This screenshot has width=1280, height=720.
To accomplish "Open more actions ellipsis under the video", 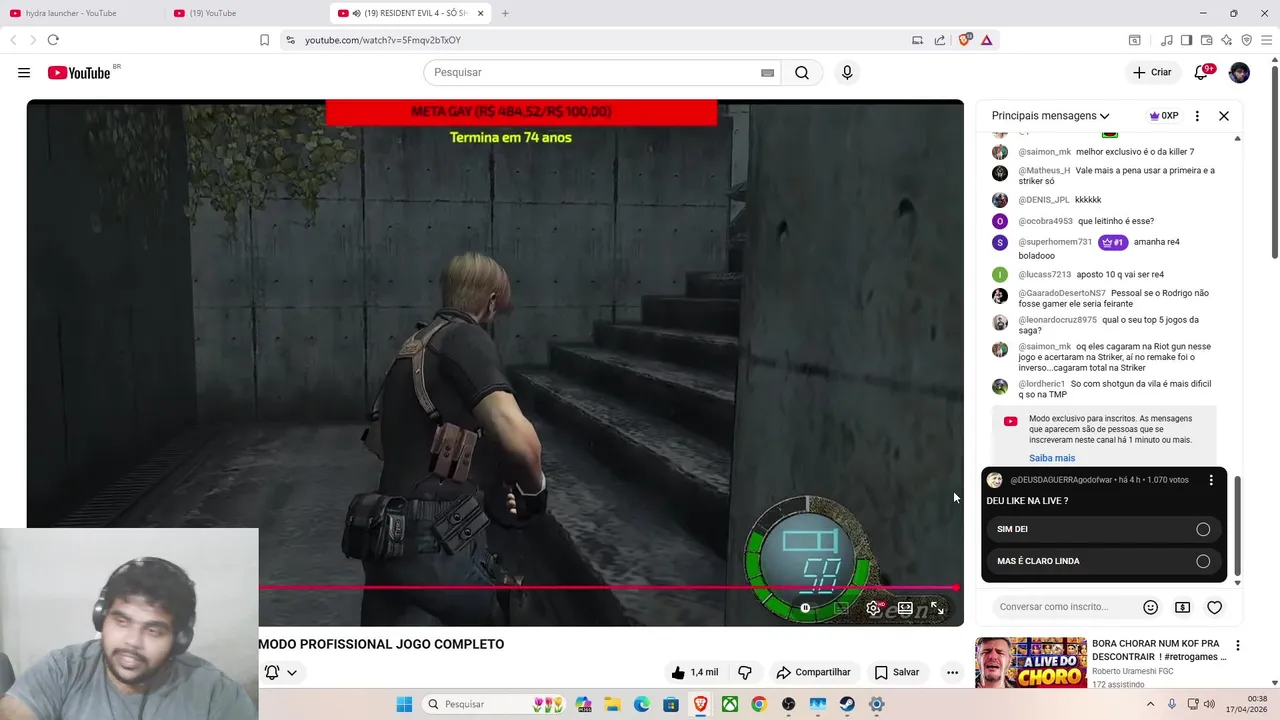I will (952, 672).
